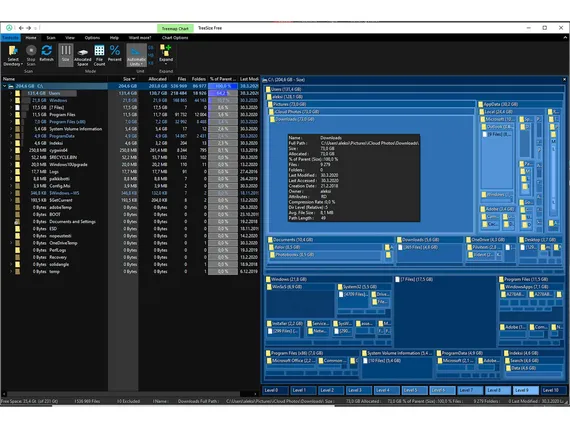
Task: Click the C:\ drive icon in the tree
Action: click(x=11, y=86)
